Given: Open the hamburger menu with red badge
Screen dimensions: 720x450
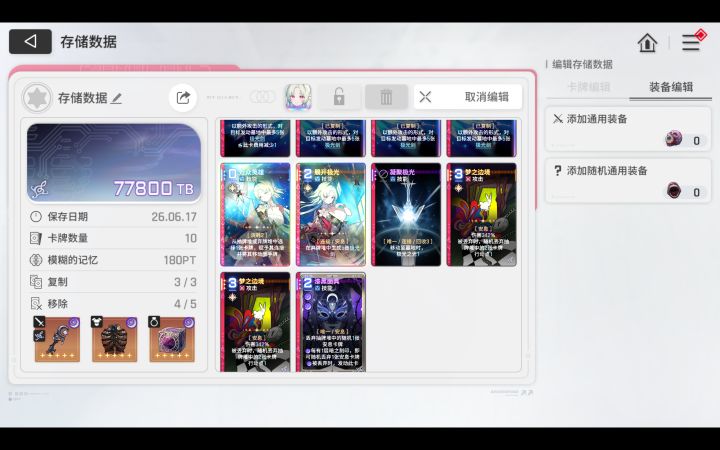Looking at the screenshot, I should pos(691,43).
